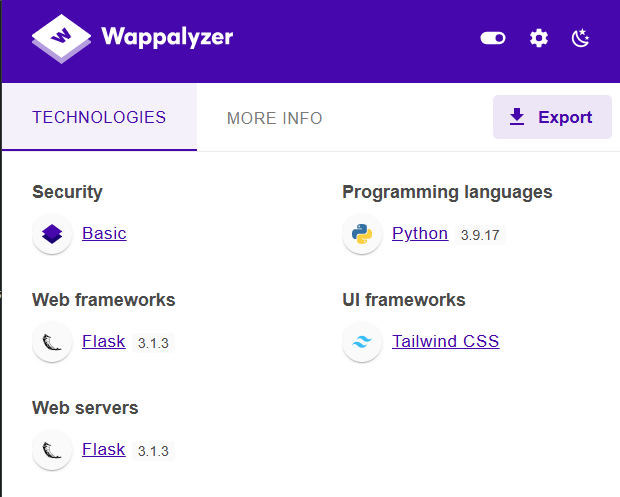Open settings with the gear icon

(x=539, y=38)
